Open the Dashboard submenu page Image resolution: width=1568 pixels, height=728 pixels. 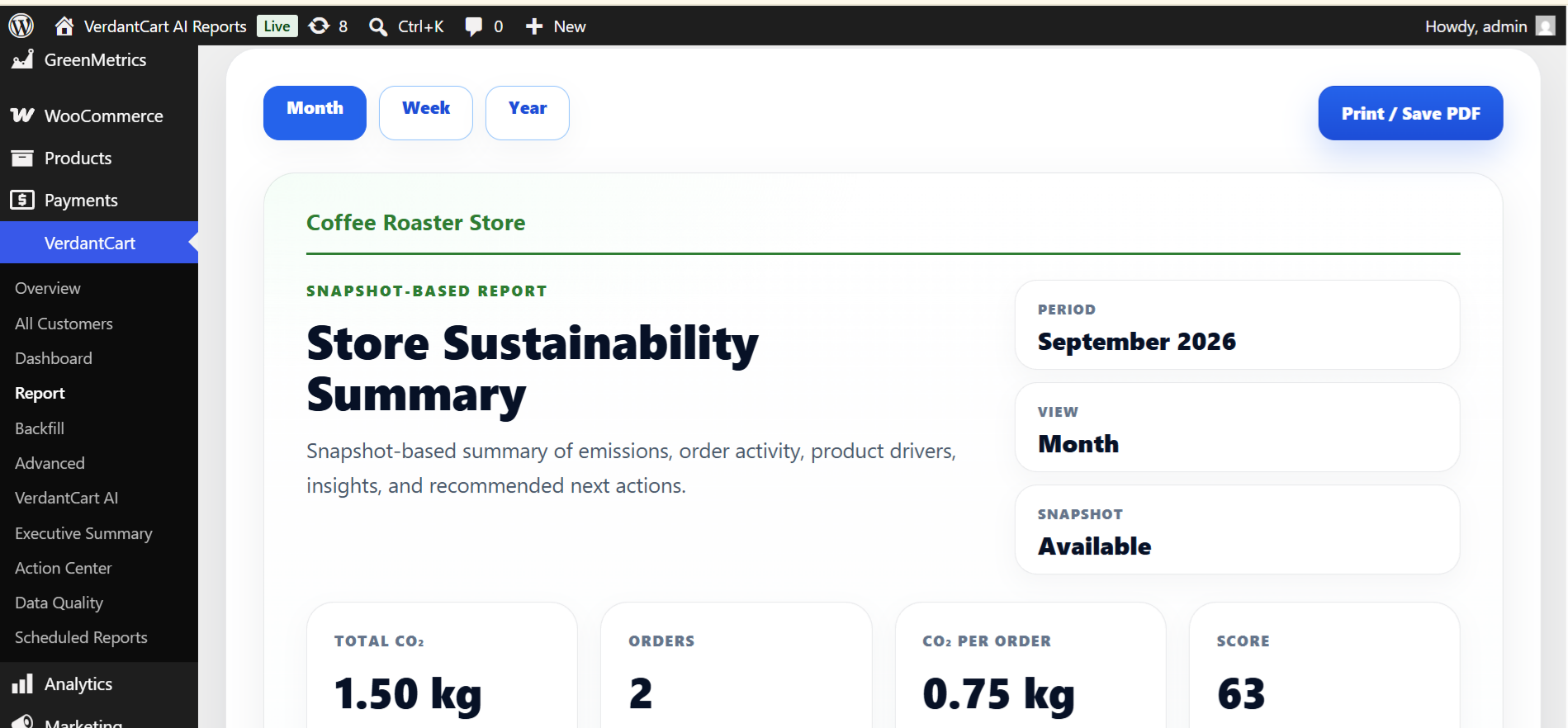click(54, 358)
